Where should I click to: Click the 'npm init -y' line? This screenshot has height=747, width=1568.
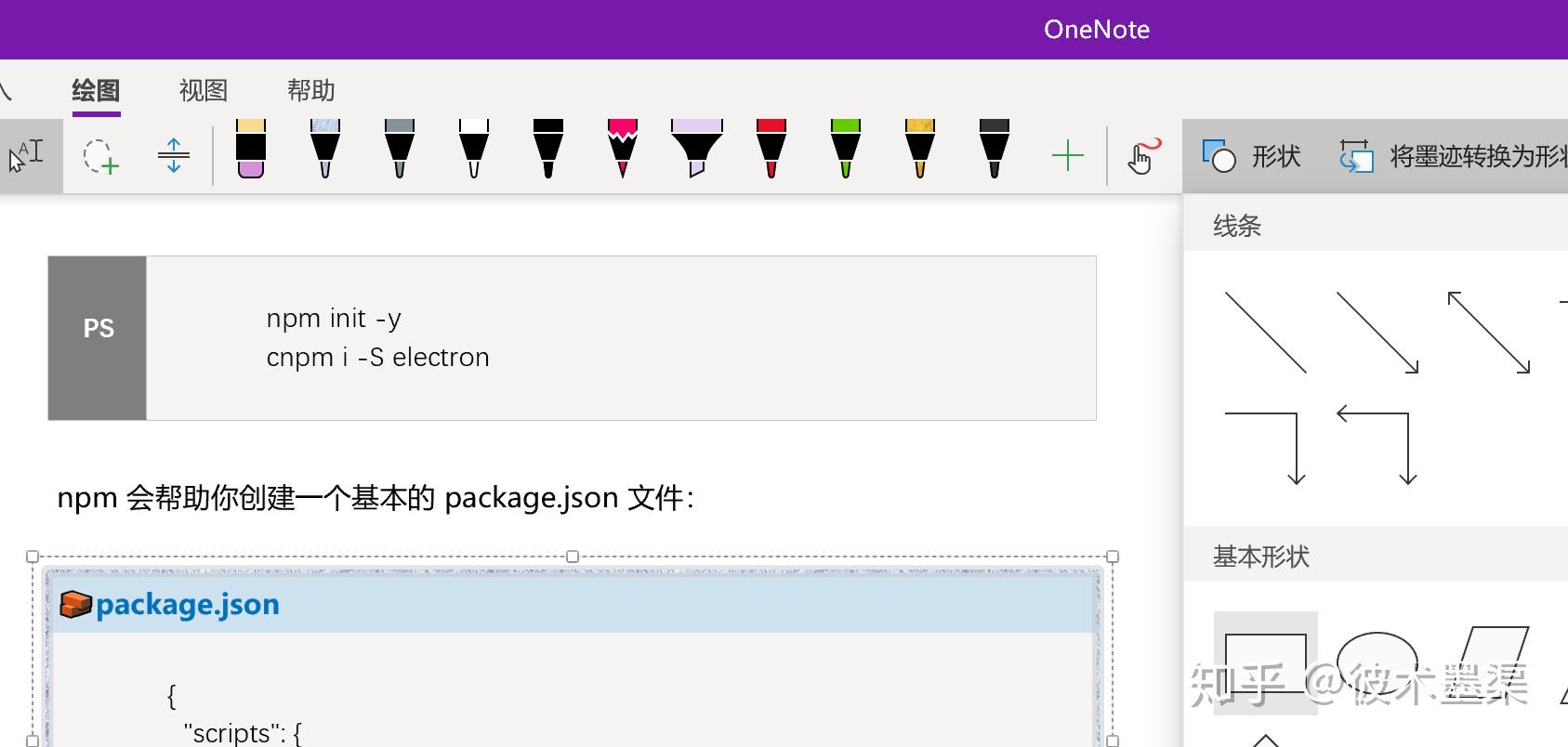point(334,319)
